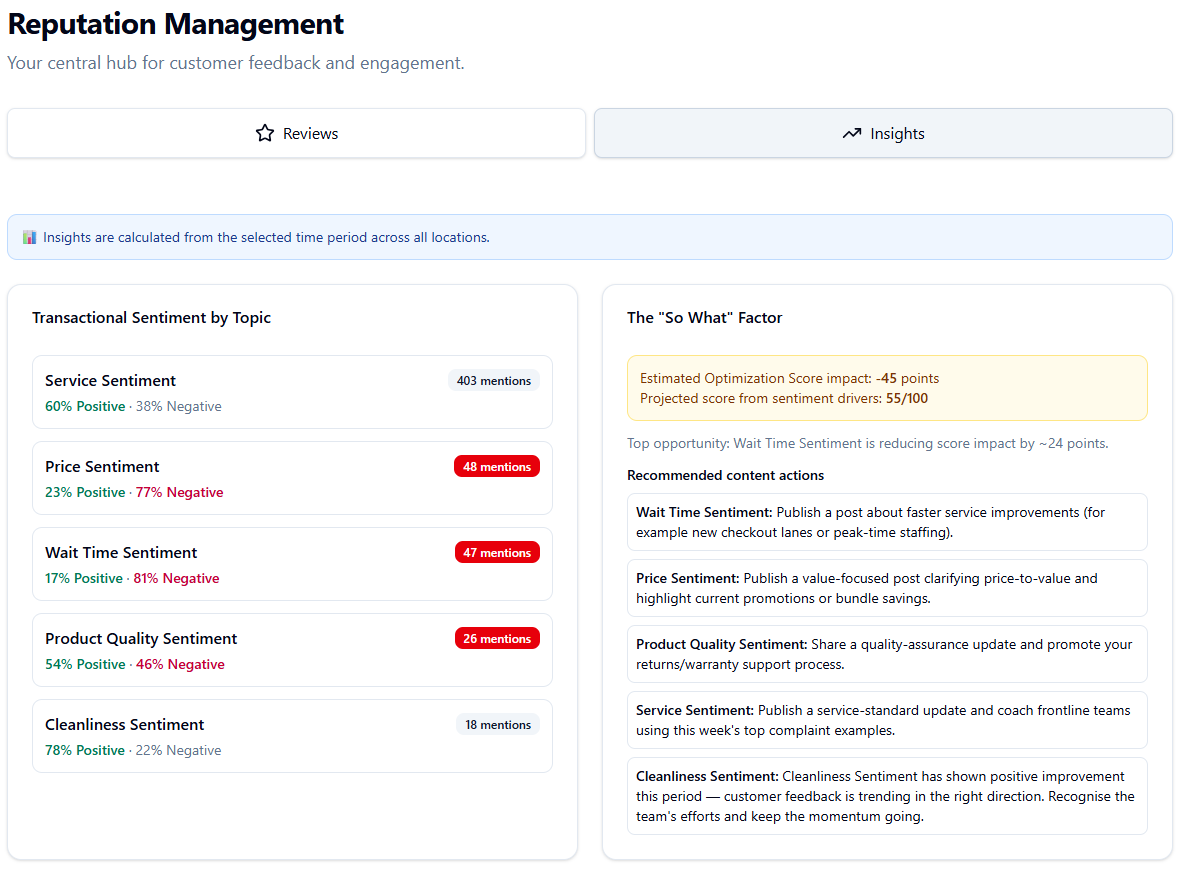1192x870 pixels.
Task: Open the Price Sentiment recommended action
Action: [x=887, y=588]
